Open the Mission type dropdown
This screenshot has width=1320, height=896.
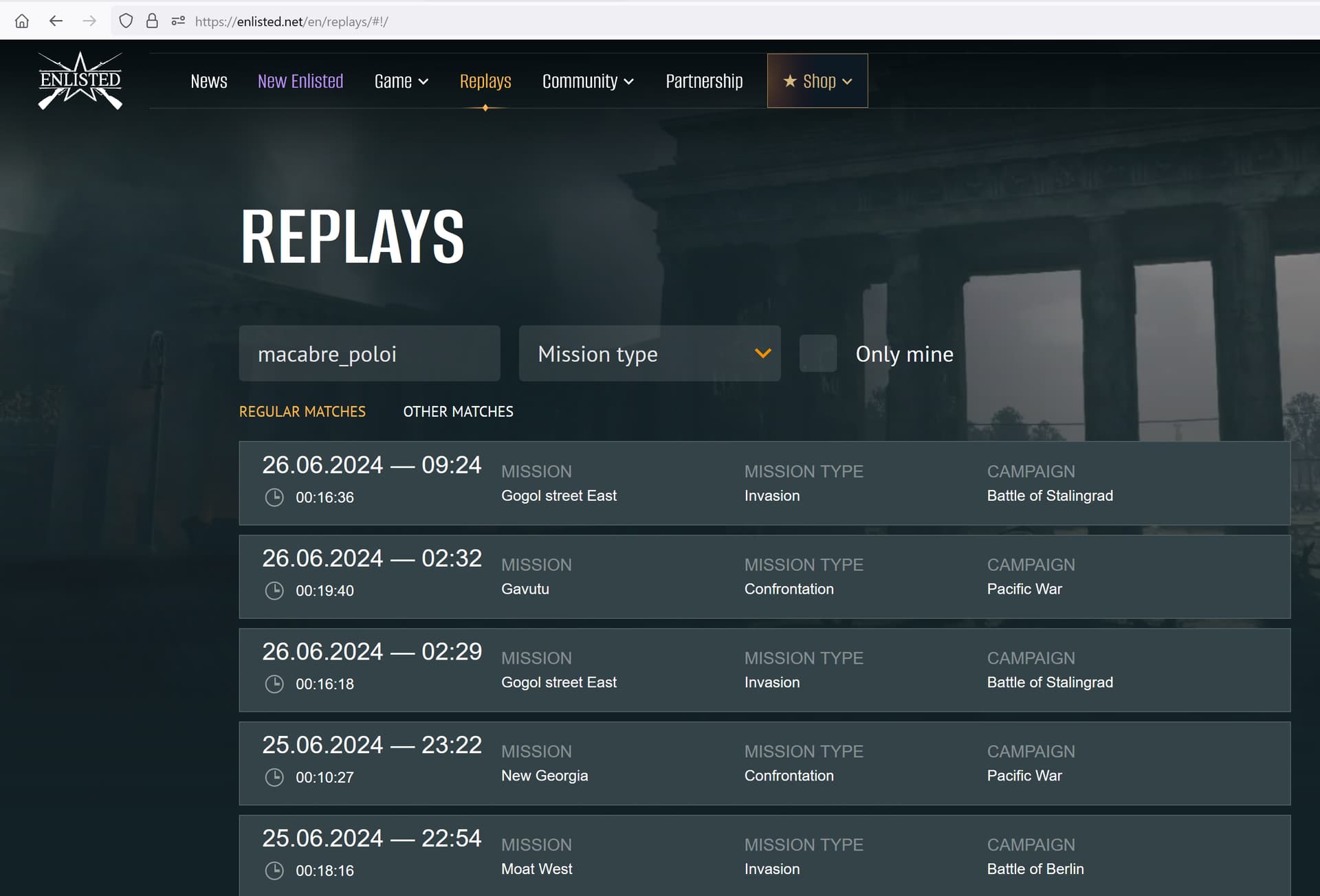coord(649,353)
